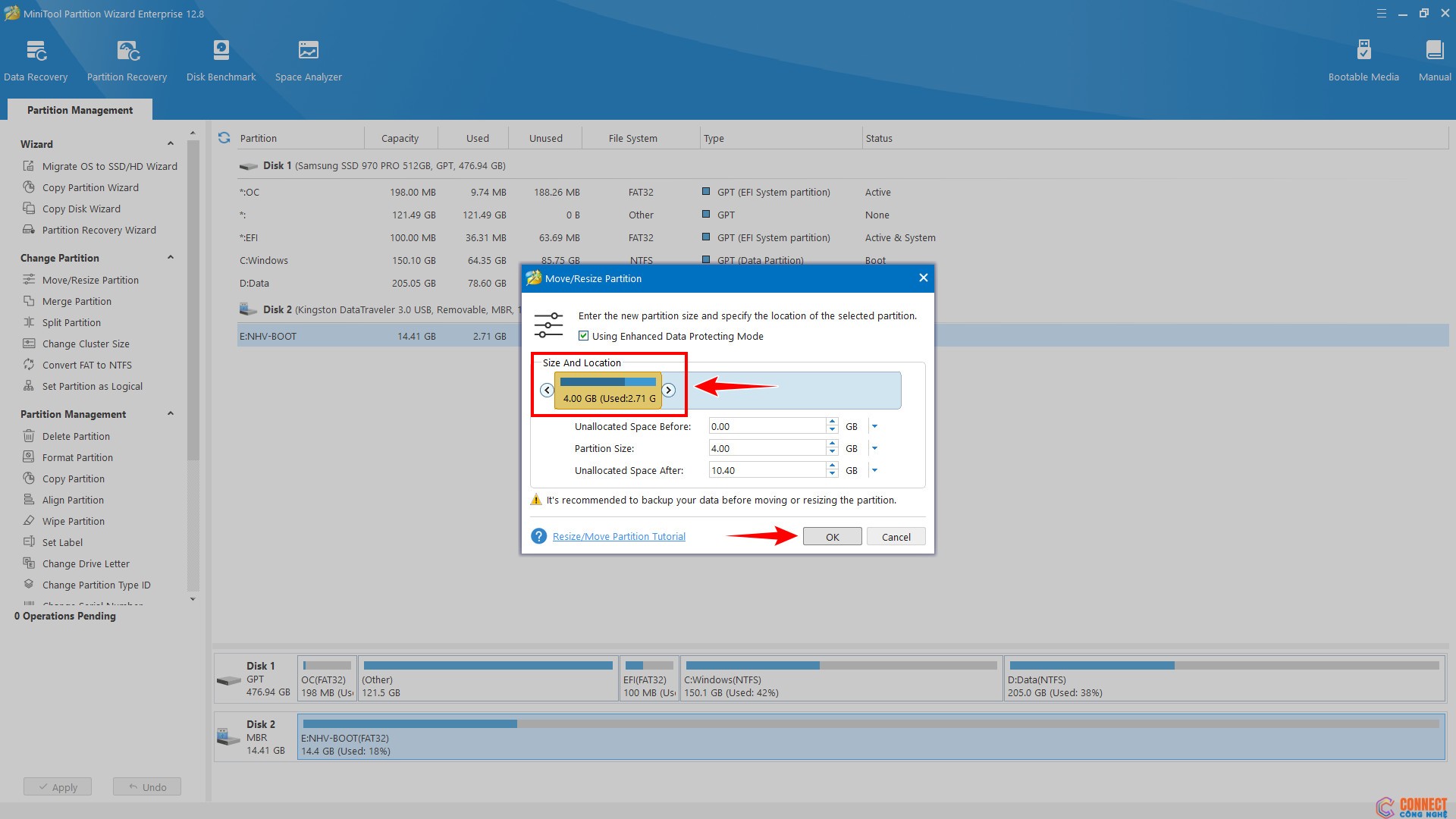Viewport: 1456px width, 819px height.
Task: Open unit dropdown for Partition Size
Action: [874, 448]
